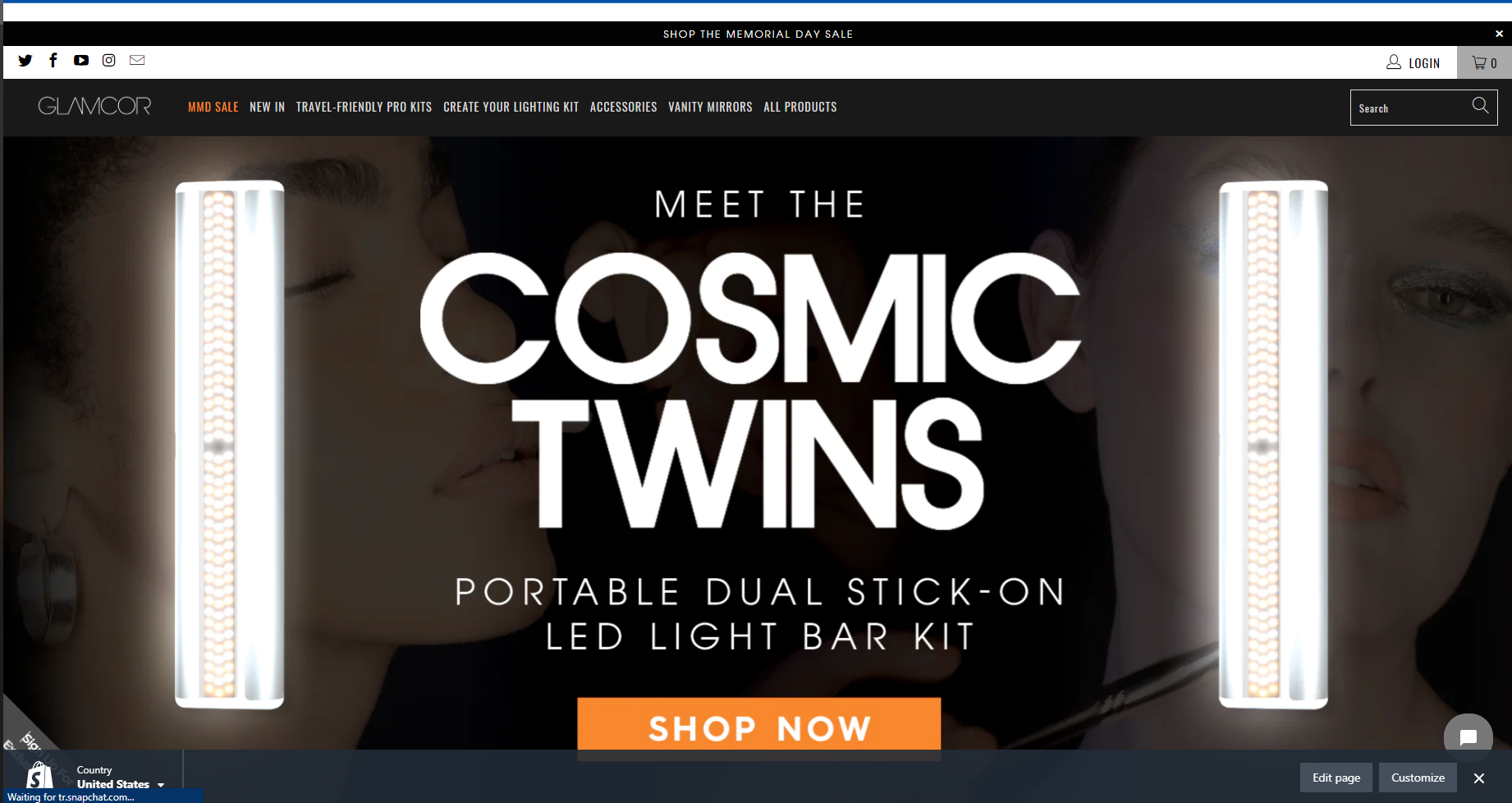Open the YouTube social link
This screenshot has height=803, width=1512.
pos(80,61)
